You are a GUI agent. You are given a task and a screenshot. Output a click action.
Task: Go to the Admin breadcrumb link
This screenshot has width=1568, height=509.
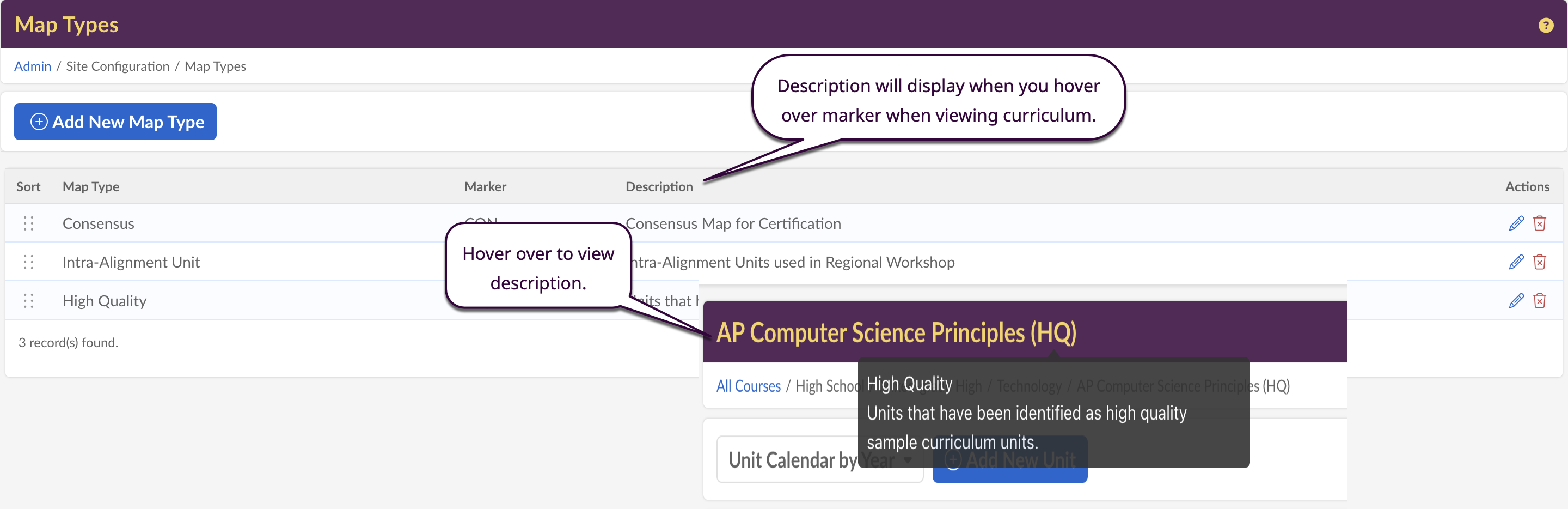pyautogui.click(x=32, y=66)
